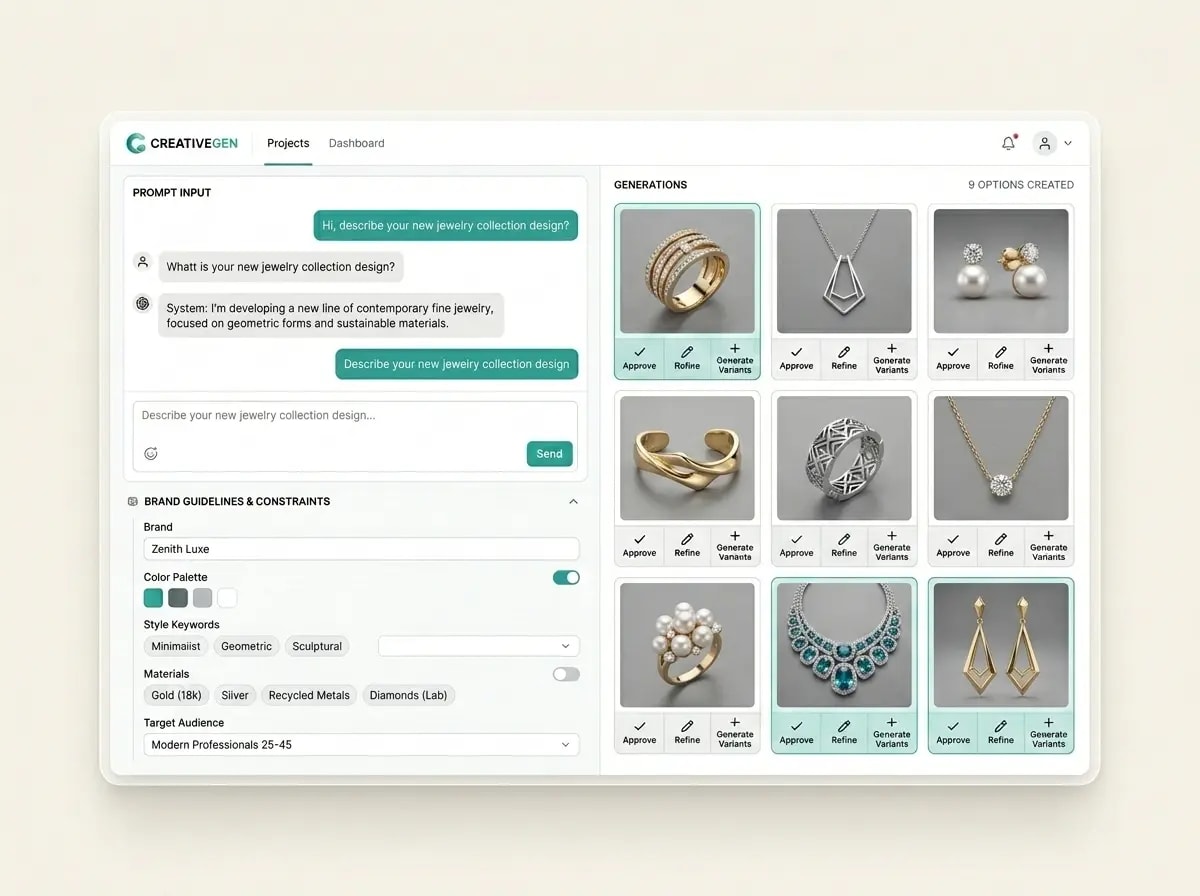Refine the stacked gold band ring
The image size is (1200, 896).
[687, 358]
